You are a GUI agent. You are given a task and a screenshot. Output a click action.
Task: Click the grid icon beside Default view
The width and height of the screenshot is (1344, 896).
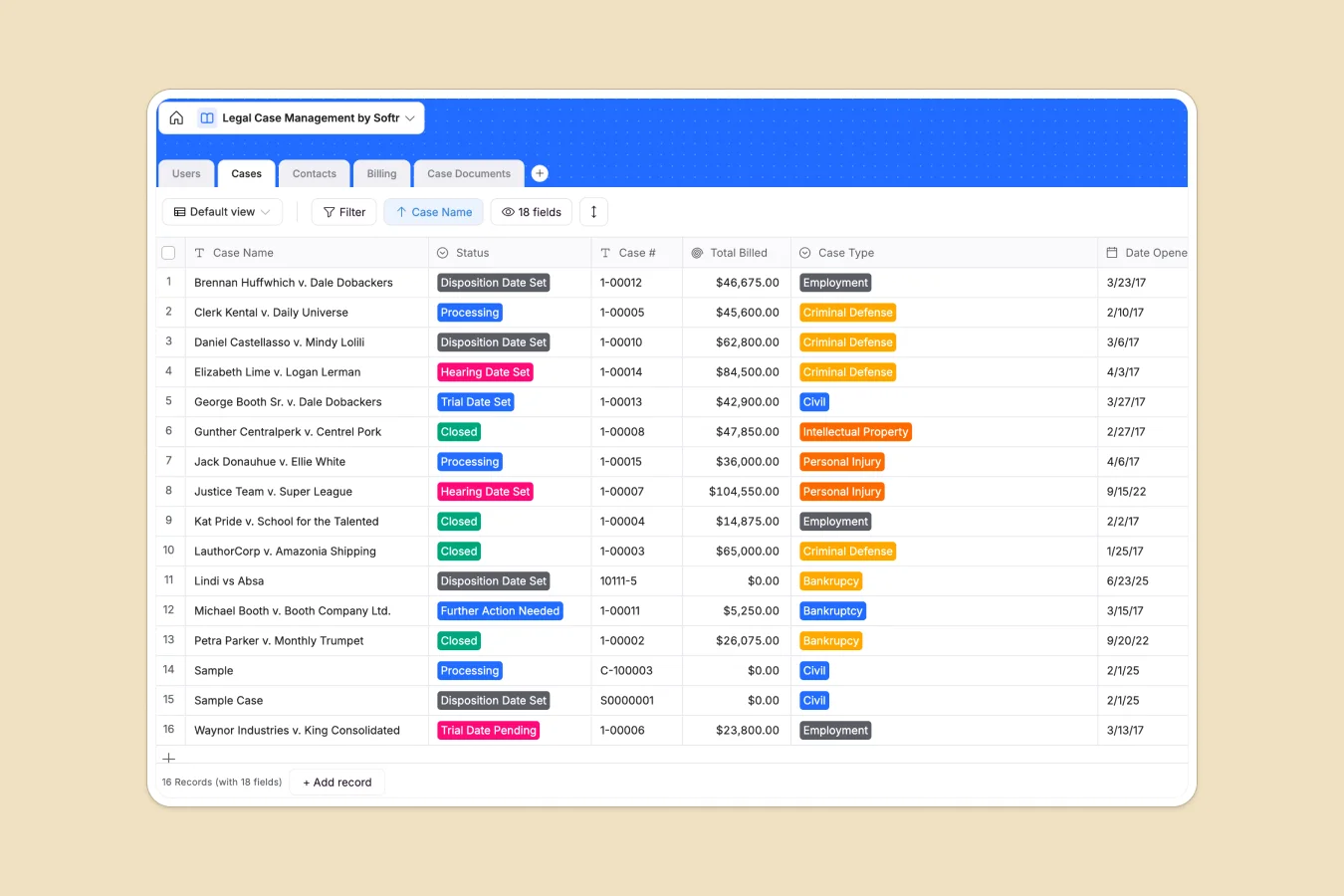[178, 212]
